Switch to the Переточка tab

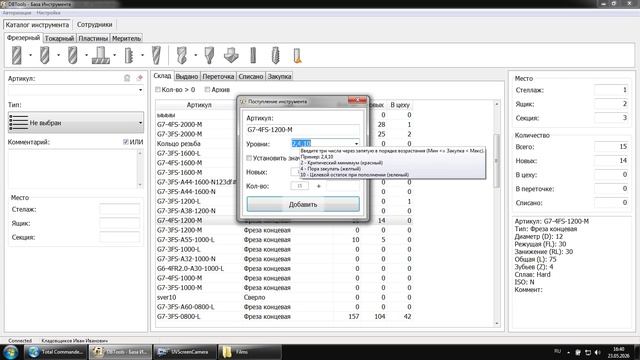point(218,76)
